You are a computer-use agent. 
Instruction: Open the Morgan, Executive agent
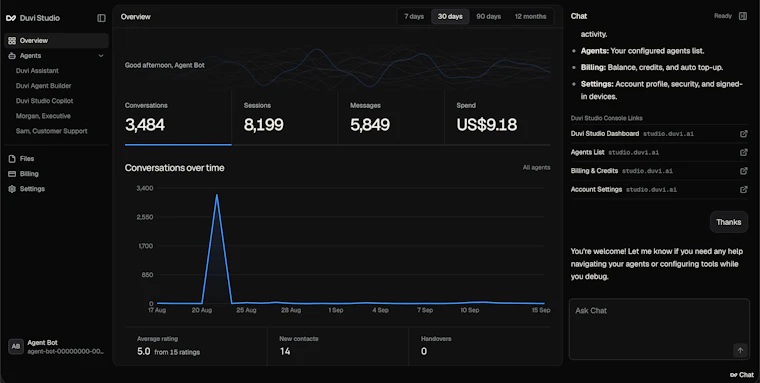click(x=43, y=116)
